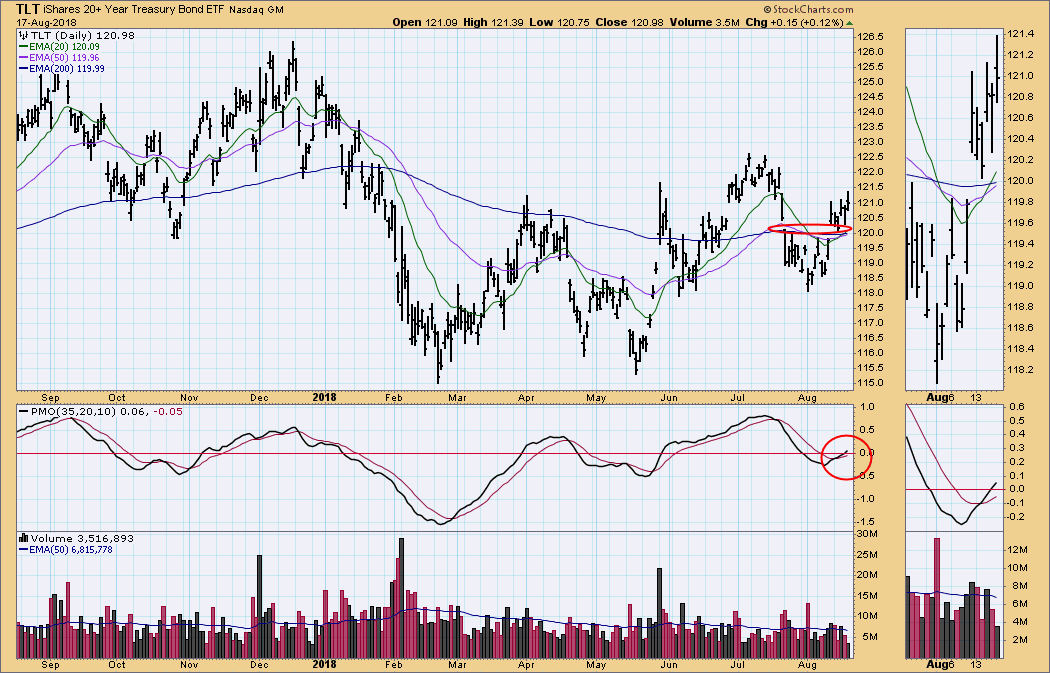The height and width of the screenshot is (673, 1050).
Task: Click the 25M volume axis label
Action: 868,554
